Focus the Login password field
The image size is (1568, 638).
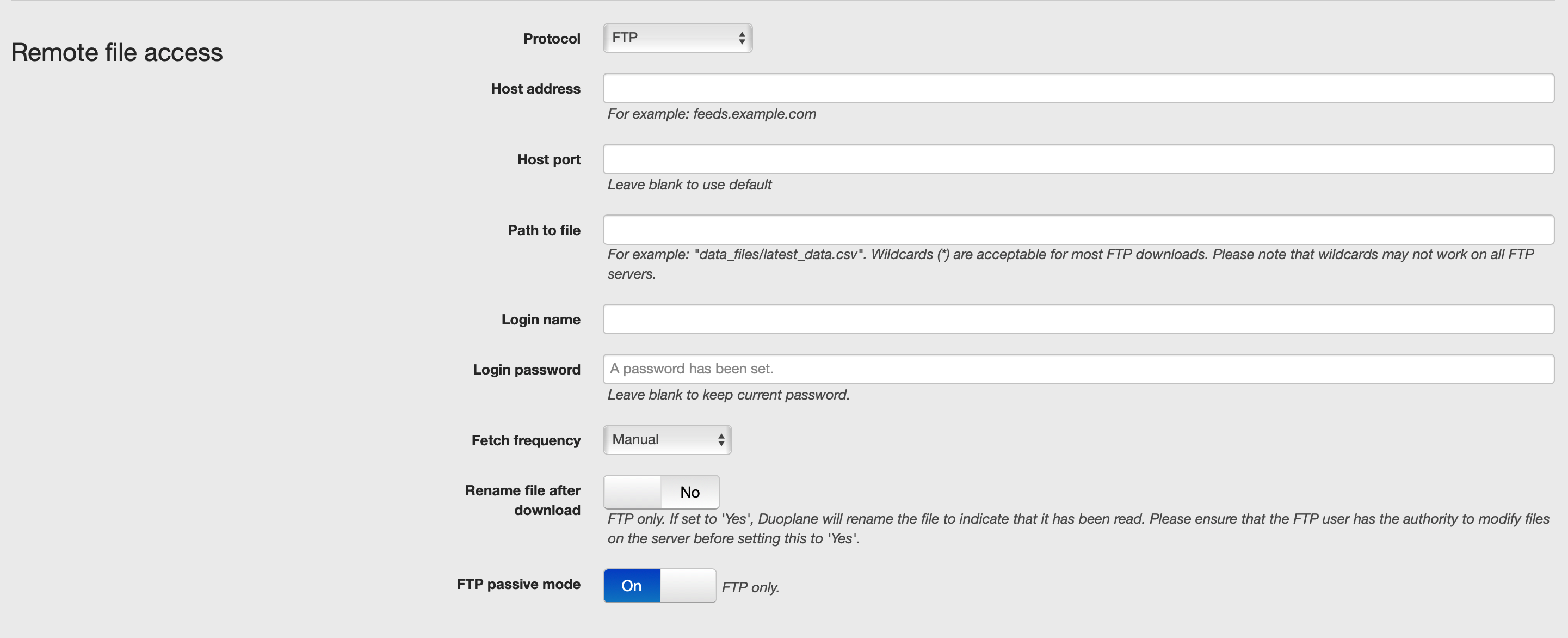[x=1078, y=369]
